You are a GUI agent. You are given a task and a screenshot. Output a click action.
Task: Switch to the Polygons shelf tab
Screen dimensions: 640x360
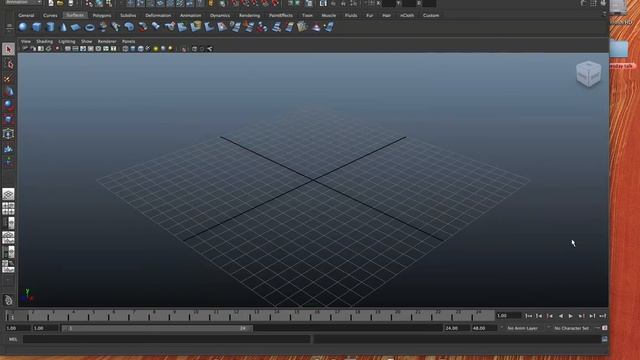pyautogui.click(x=102, y=16)
